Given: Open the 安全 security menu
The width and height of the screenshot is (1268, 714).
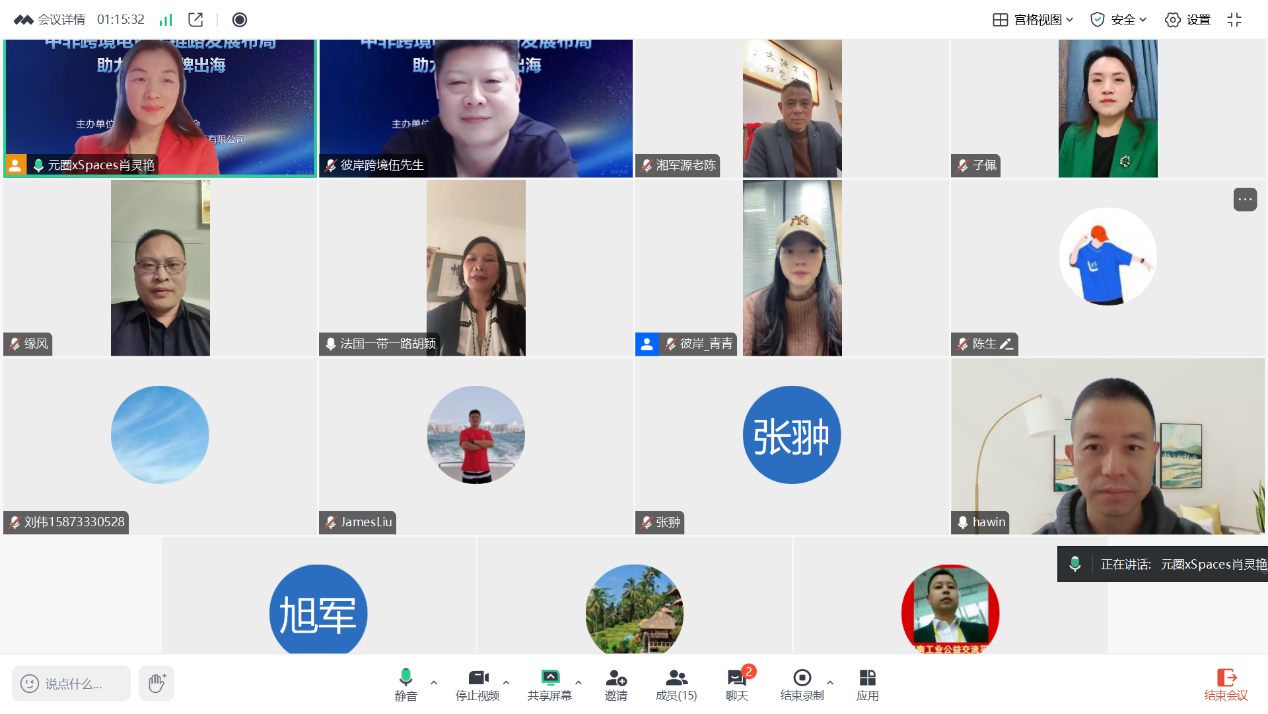Looking at the screenshot, I should tap(1118, 20).
